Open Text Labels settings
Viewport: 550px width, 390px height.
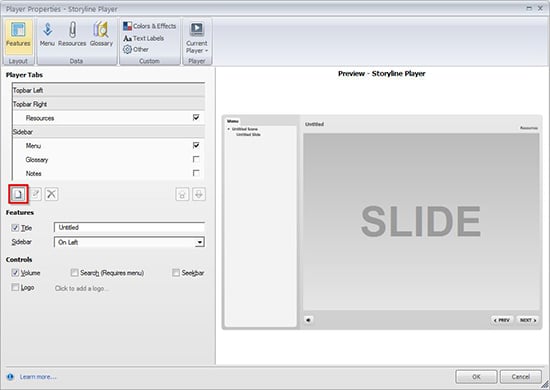pos(144,38)
